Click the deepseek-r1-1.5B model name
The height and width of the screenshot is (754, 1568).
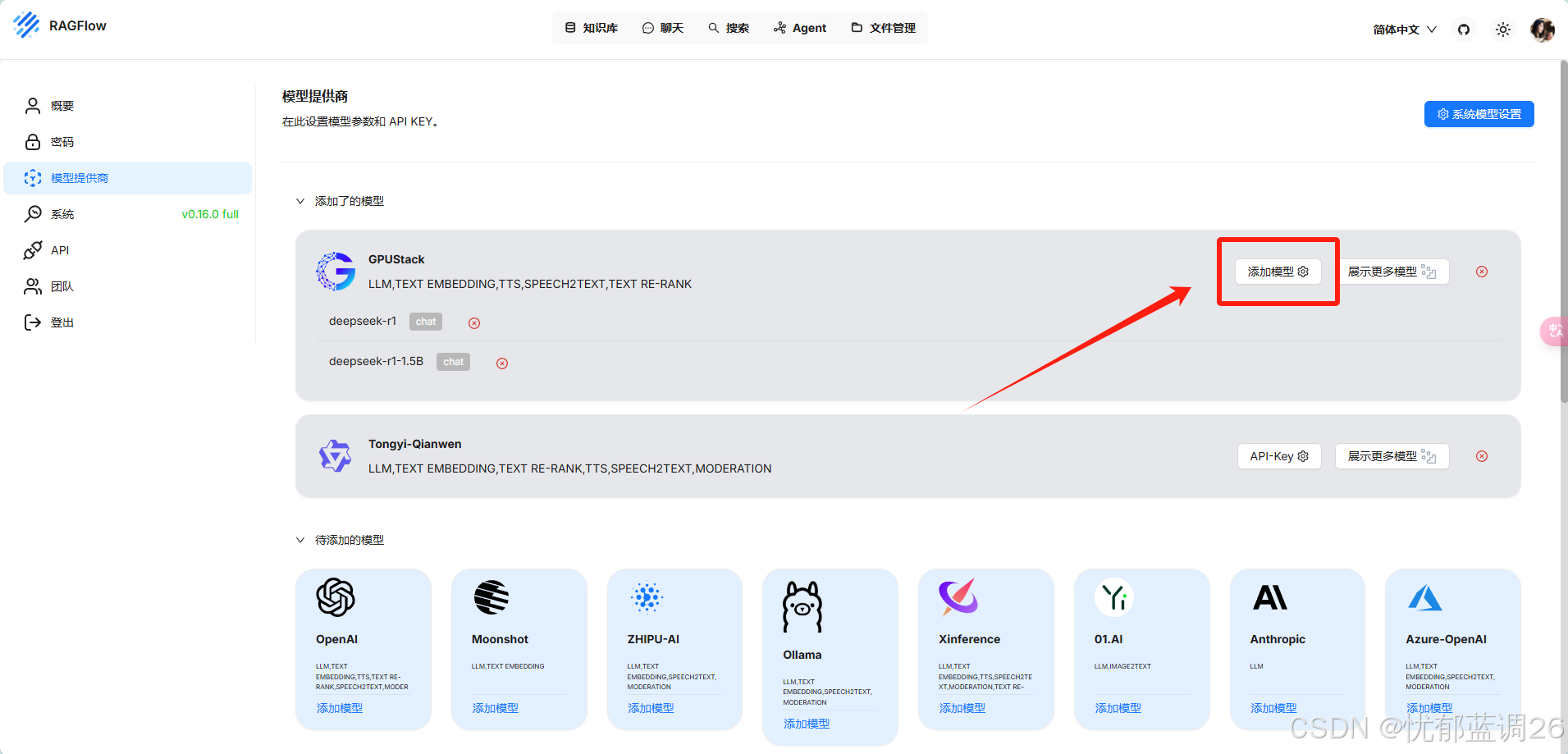[x=376, y=361]
